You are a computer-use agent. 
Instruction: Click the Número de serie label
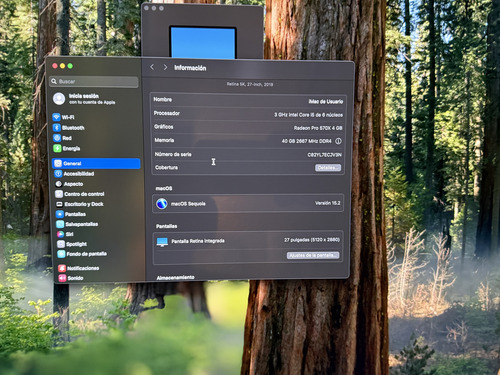tap(173, 154)
